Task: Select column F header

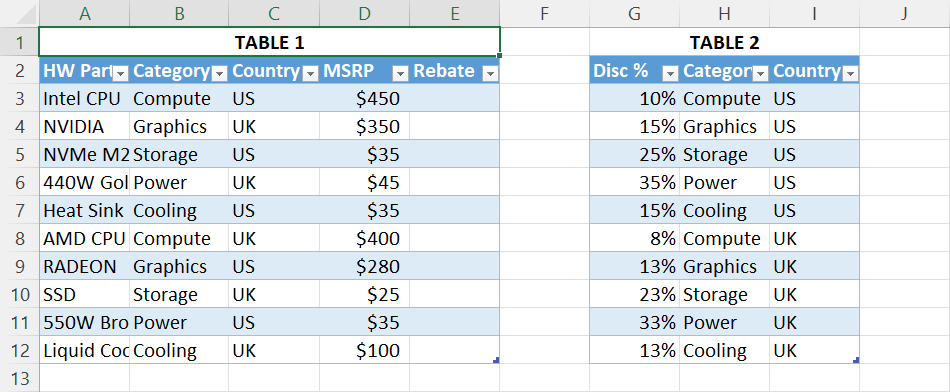Action: (x=544, y=13)
